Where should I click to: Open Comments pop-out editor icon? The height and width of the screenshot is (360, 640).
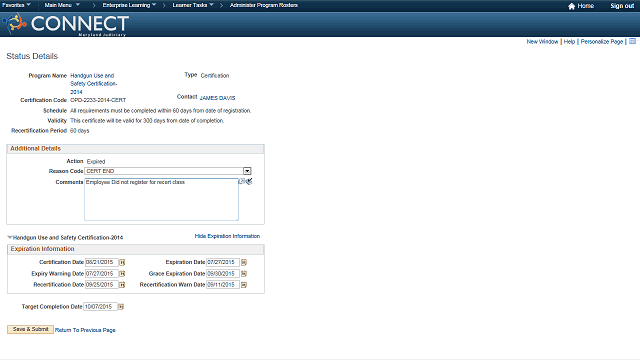[242, 181]
